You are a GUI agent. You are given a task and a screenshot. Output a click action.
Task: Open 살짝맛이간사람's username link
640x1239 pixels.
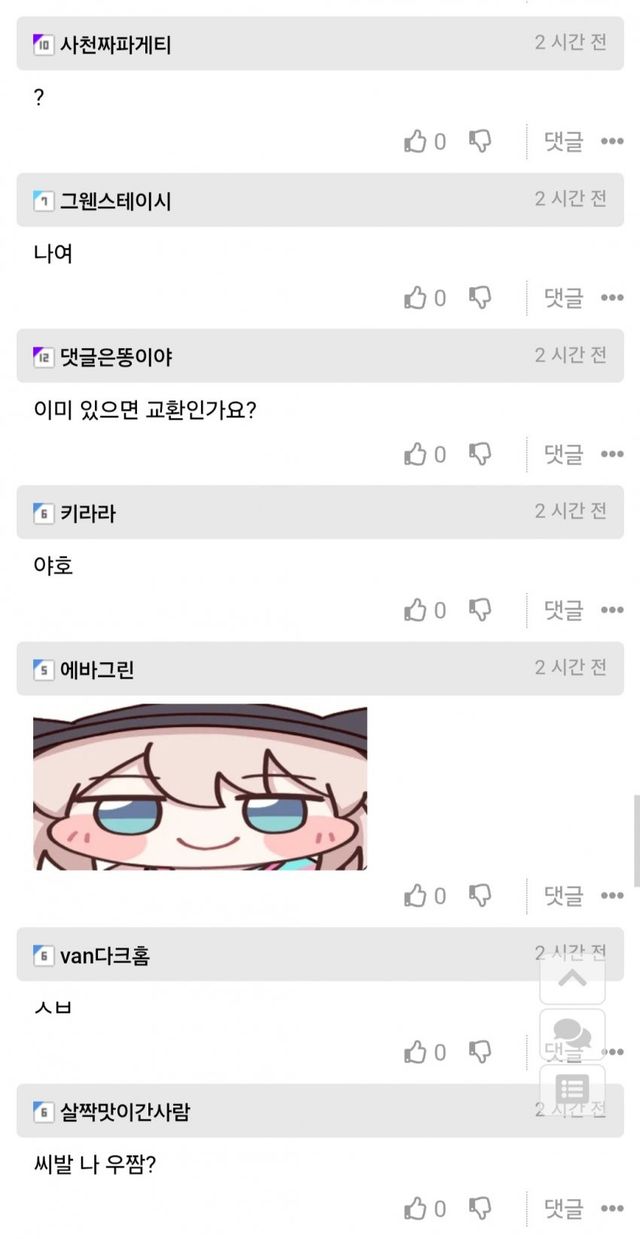point(125,1111)
